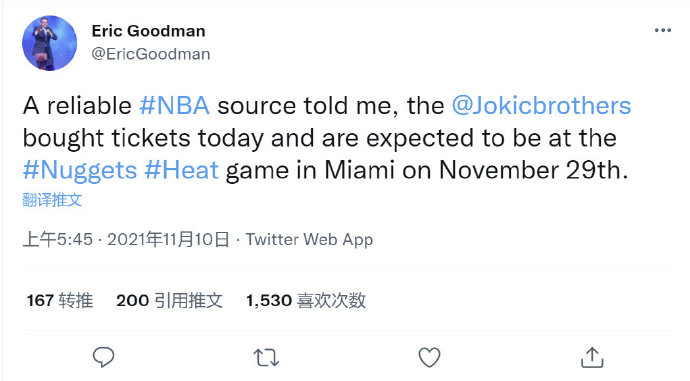
Task: Open the #Nuggets hashtag
Action: coord(80,170)
